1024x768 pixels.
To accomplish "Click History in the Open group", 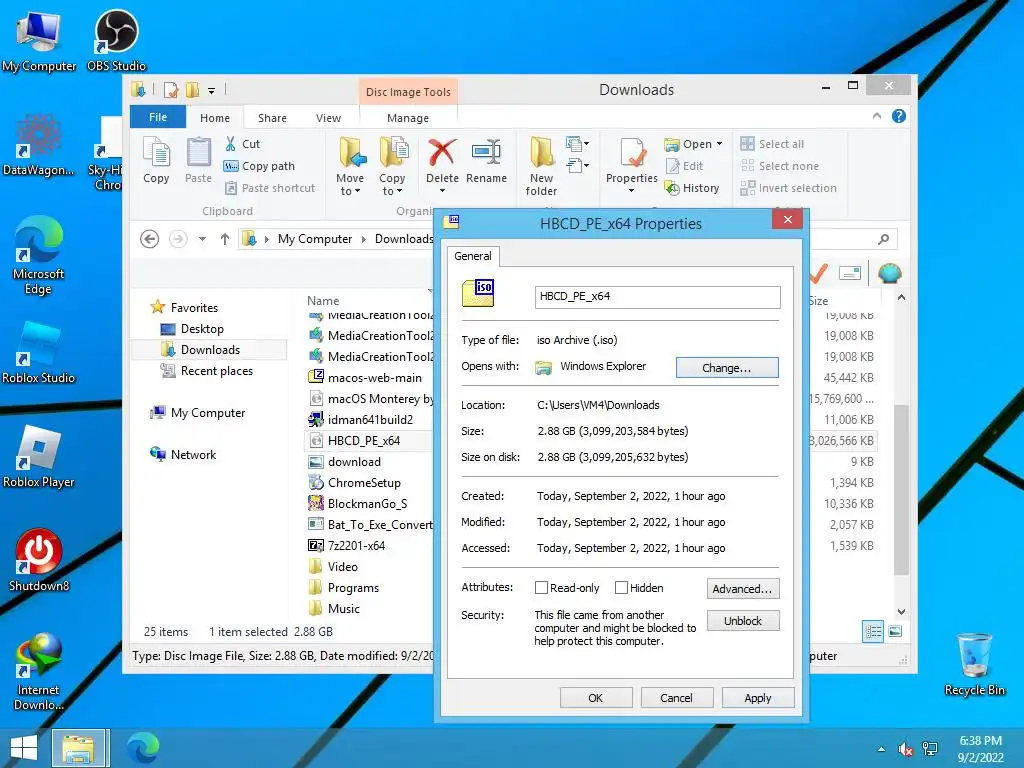I will click(x=692, y=188).
